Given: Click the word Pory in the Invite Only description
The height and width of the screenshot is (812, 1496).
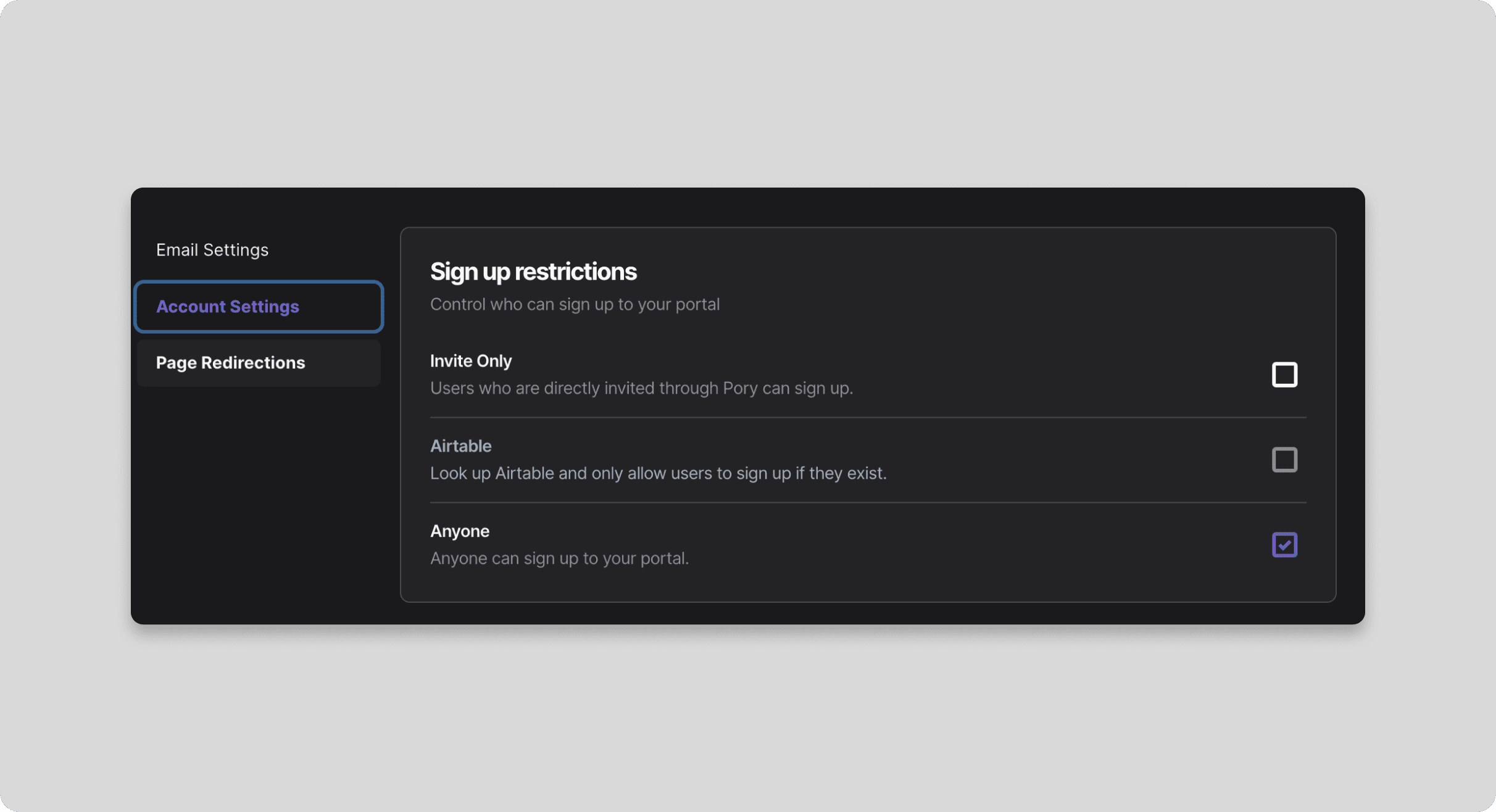Looking at the screenshot, I should coord(740,388).
